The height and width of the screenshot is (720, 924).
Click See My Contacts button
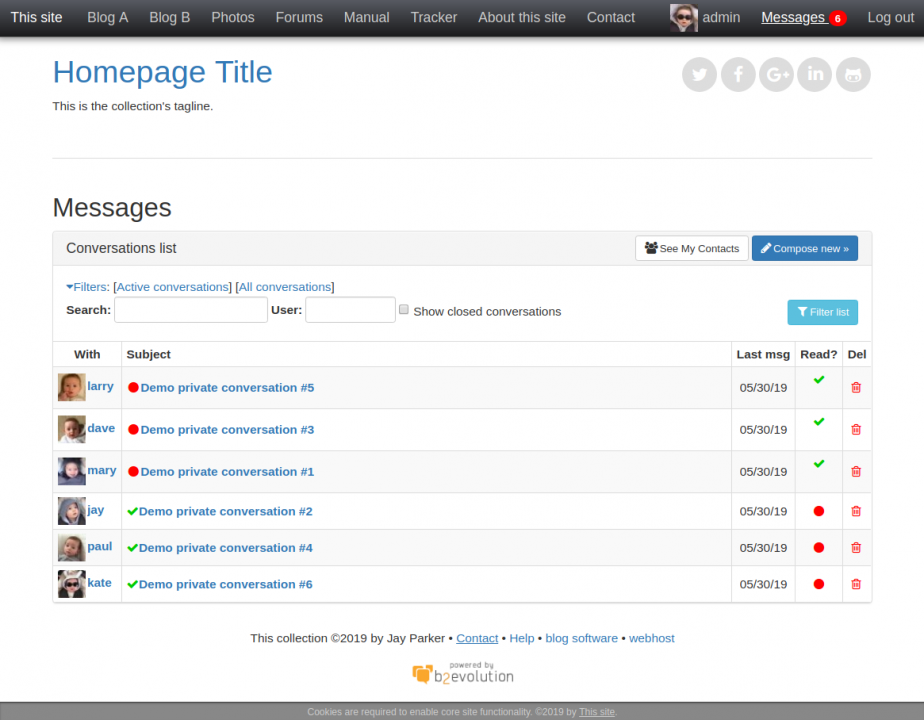pyautogui.click(x=692, y=249)
